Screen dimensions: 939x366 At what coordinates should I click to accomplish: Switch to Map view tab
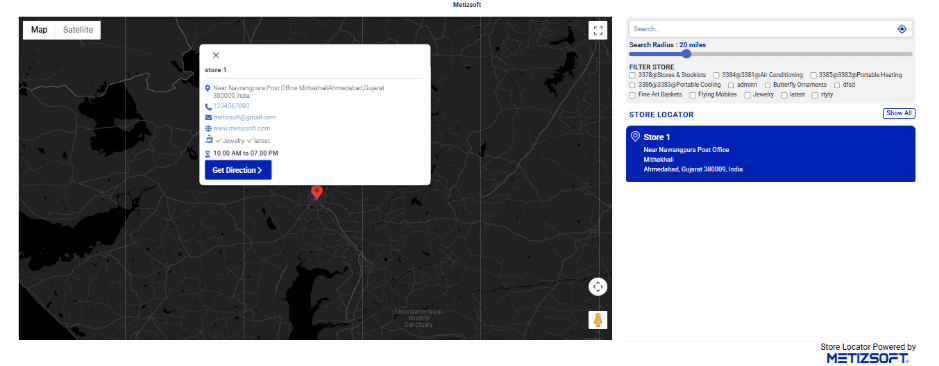[40, 30]
